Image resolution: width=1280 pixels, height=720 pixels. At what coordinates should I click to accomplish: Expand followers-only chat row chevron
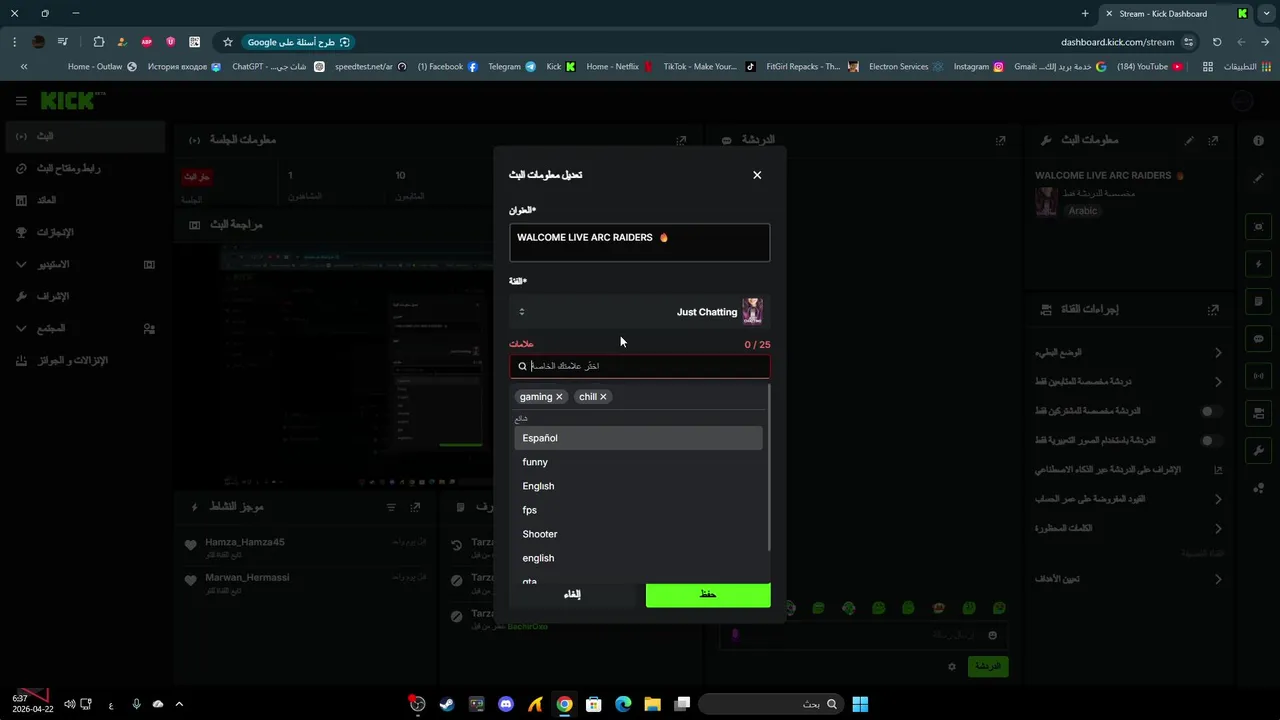[1218, 382]
